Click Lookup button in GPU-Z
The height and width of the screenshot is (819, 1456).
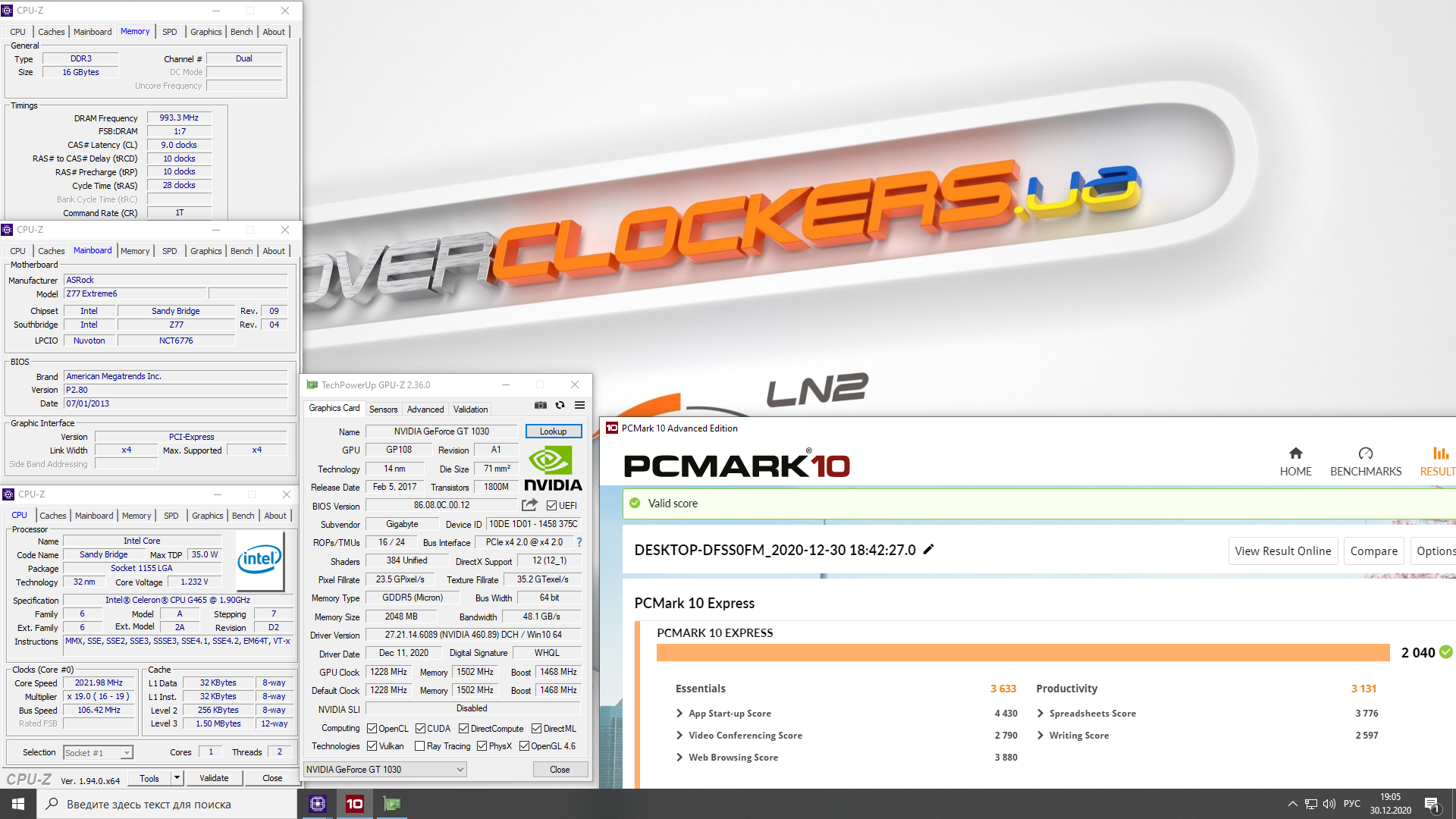click(x=554, y=431)
